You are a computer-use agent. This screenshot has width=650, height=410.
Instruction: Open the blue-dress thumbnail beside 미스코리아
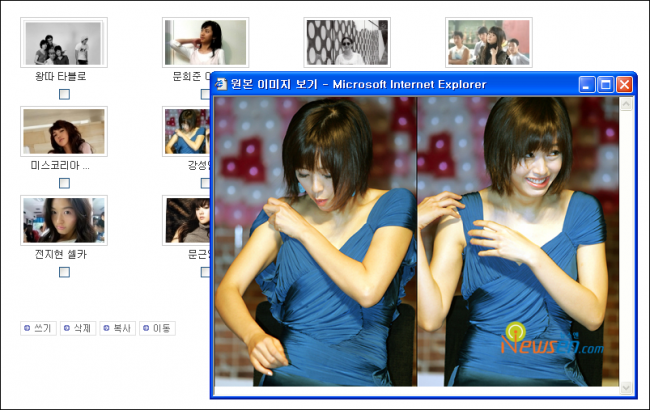tap(186, 131)
